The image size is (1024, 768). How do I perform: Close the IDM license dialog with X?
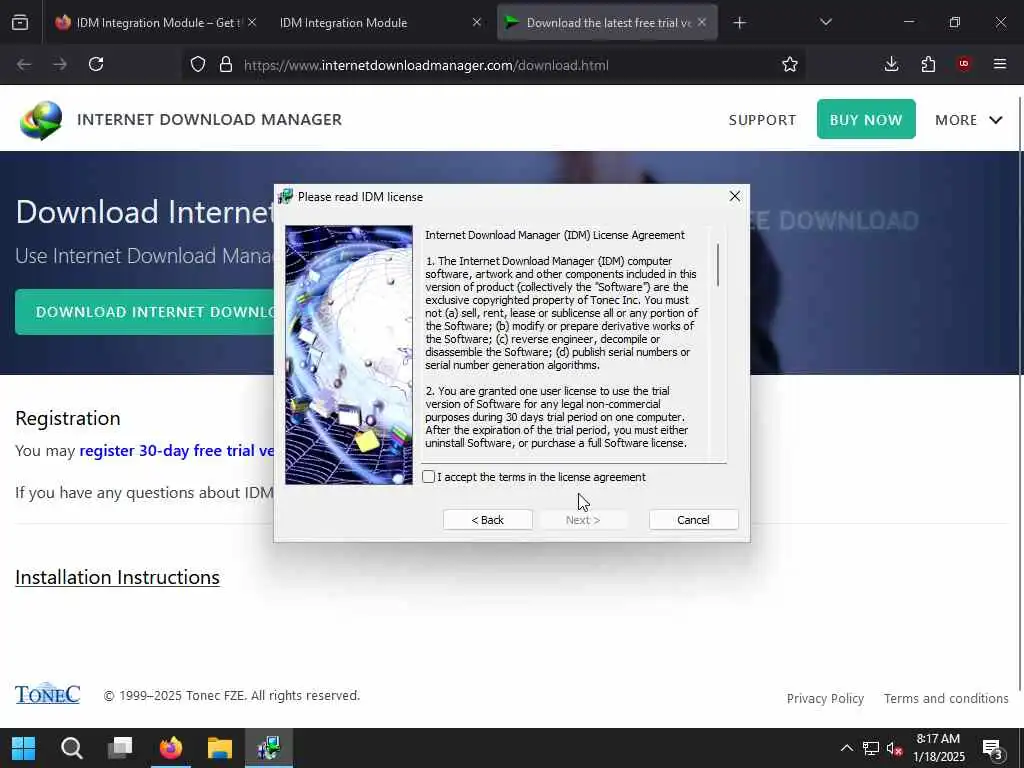pos(735,197)
